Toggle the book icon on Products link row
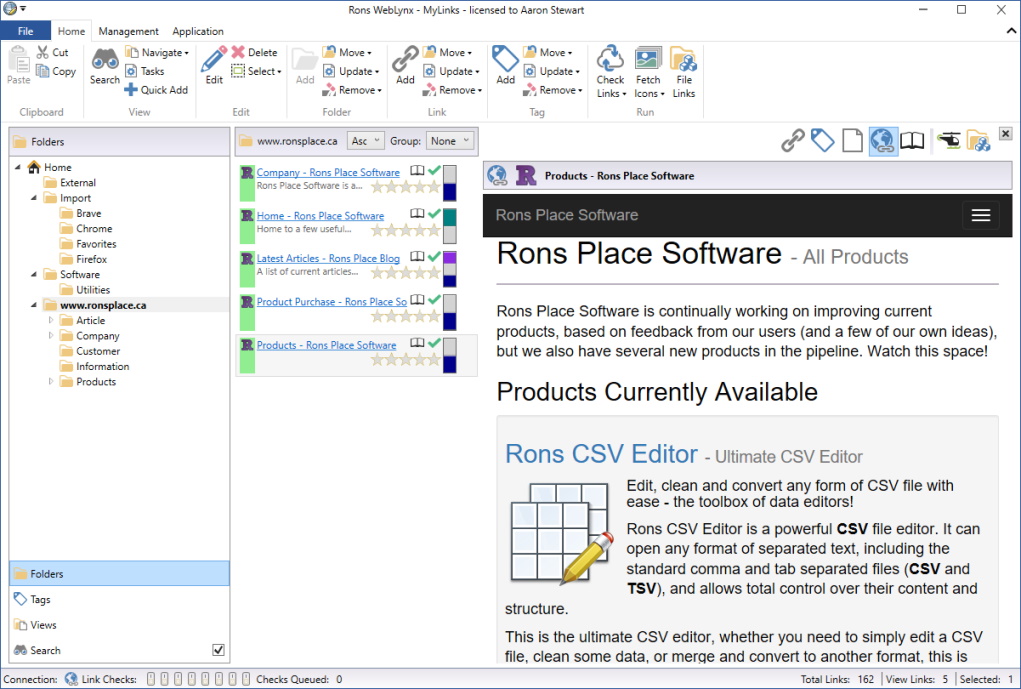 [x=417, y=343]
